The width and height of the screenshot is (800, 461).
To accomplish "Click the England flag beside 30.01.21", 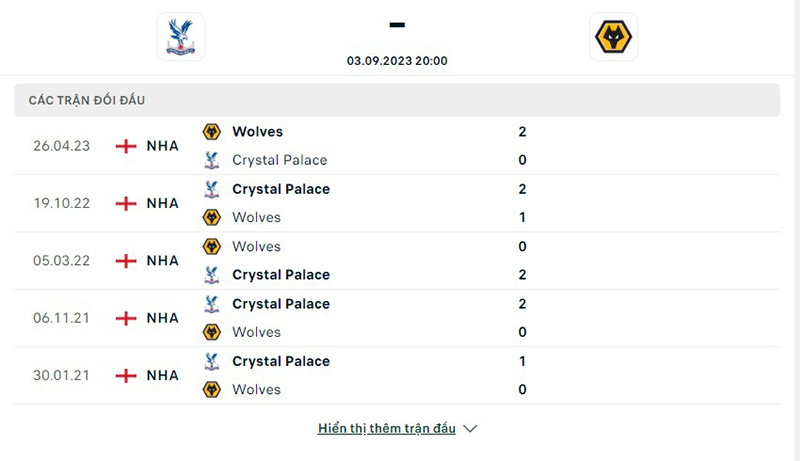I will pyautogui.click(x=126, y=376).
